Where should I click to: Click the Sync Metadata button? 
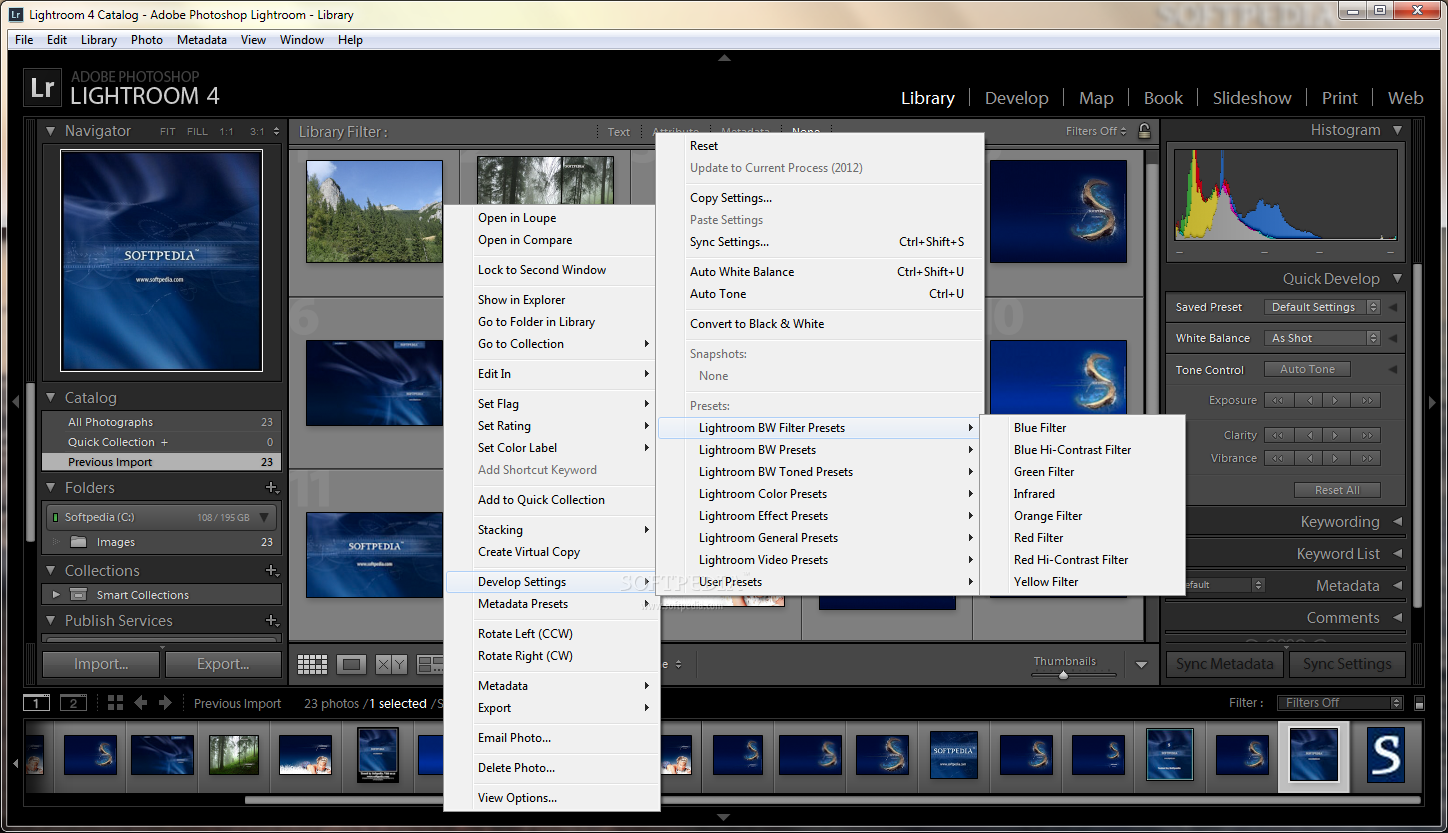[x=1225, y=664]
